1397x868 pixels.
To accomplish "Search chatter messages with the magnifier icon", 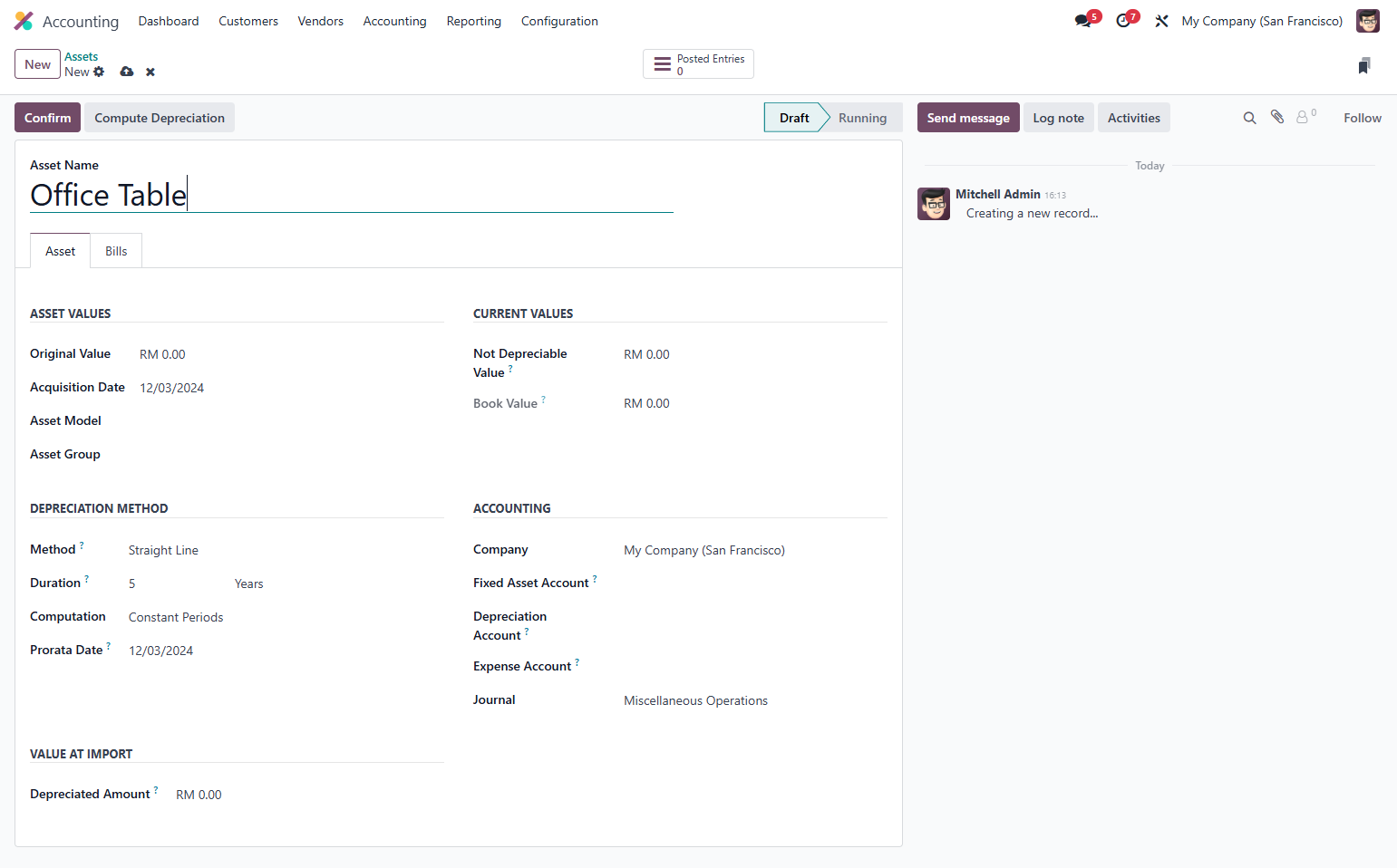I will pos(1249,118).
